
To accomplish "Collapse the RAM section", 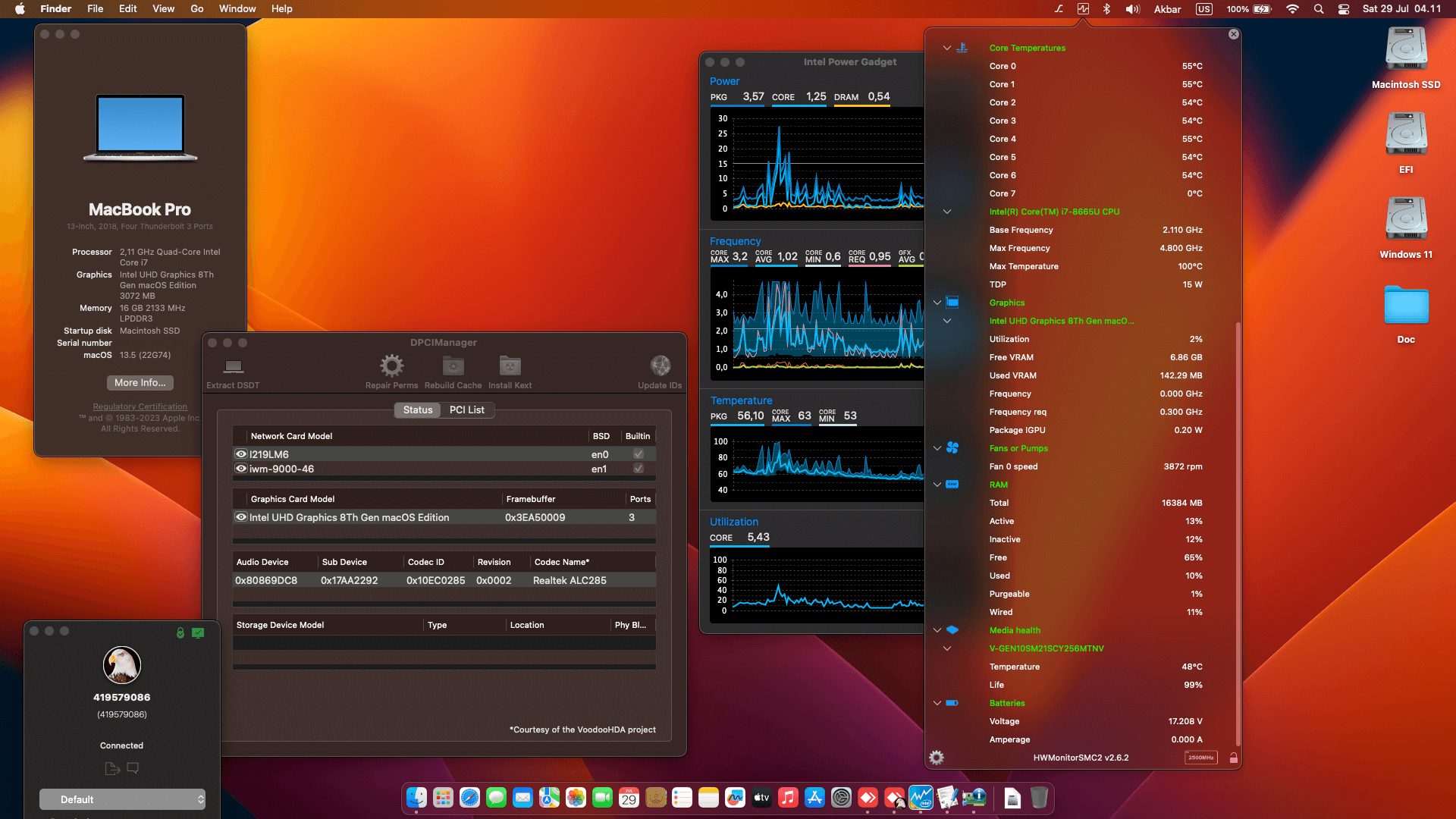I will [x=937, y=485].
